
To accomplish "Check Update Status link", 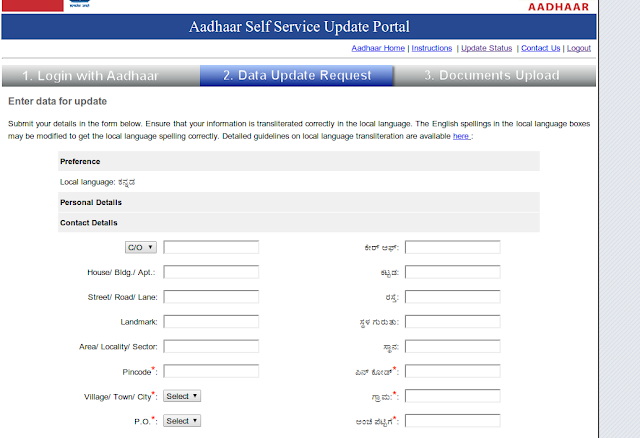I will point(486,48).
